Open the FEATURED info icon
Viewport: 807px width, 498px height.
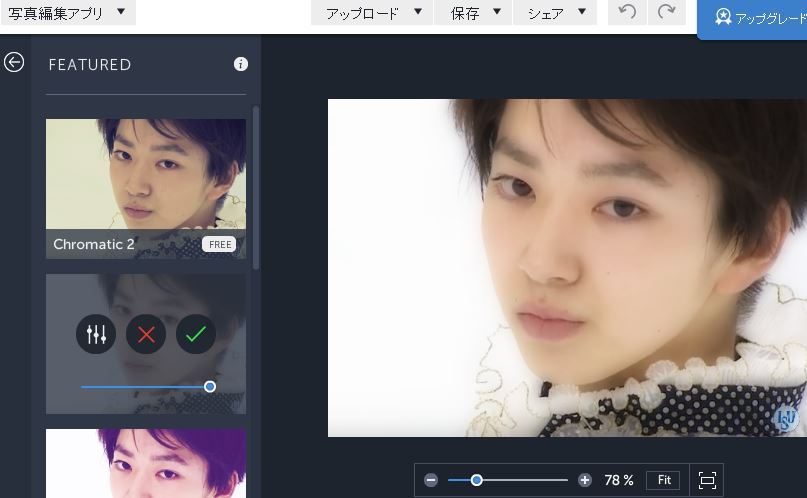[x=241, y=64]
